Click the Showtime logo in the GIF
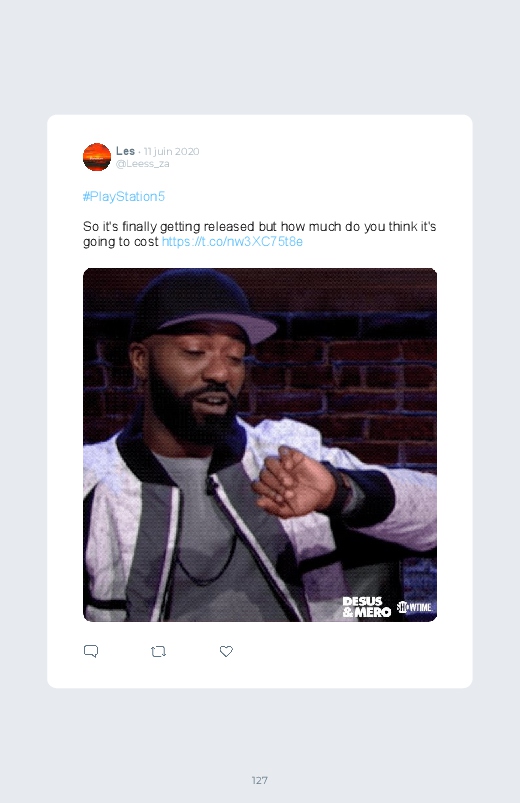 pos(414,607)
